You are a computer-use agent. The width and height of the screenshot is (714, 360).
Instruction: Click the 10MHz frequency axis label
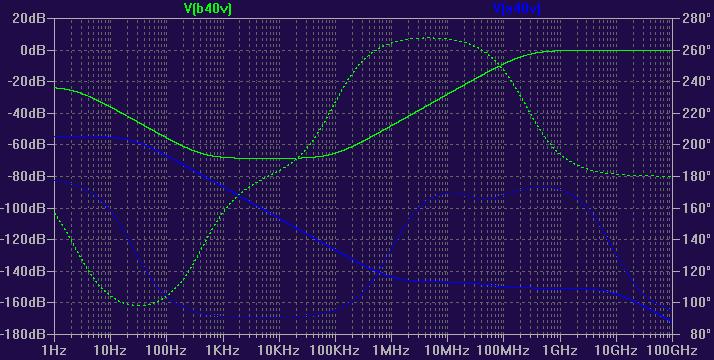(x=447, y=350)
